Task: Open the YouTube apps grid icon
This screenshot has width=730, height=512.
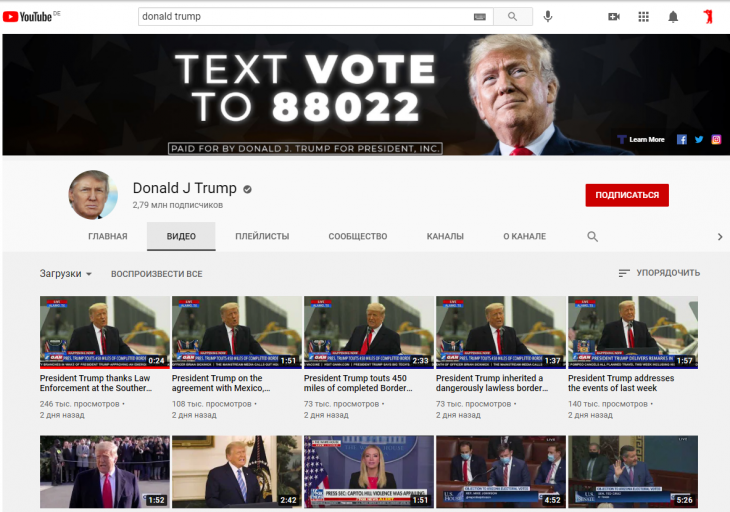Action: tap(643, 17)
